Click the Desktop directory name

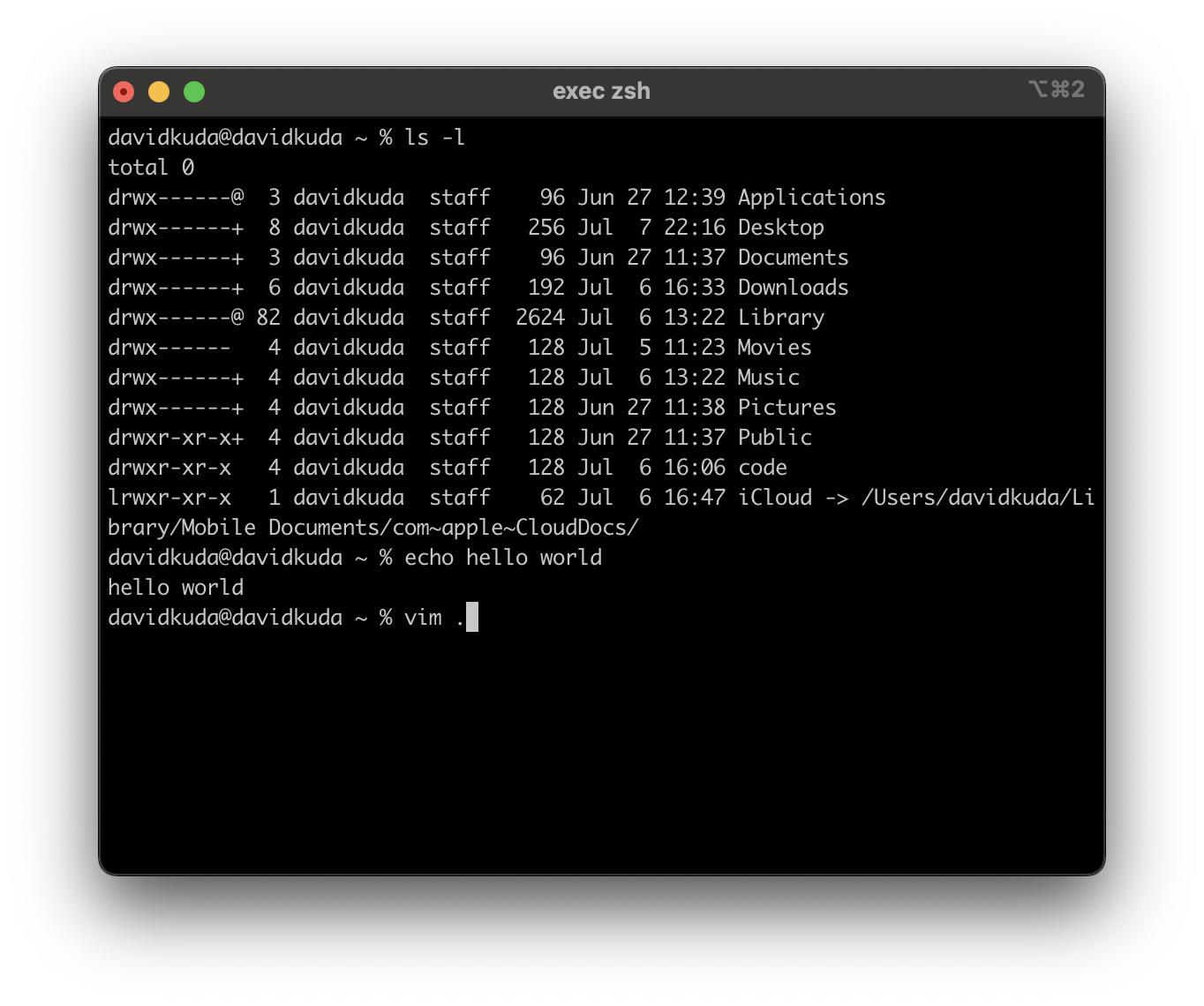point(780,228)
